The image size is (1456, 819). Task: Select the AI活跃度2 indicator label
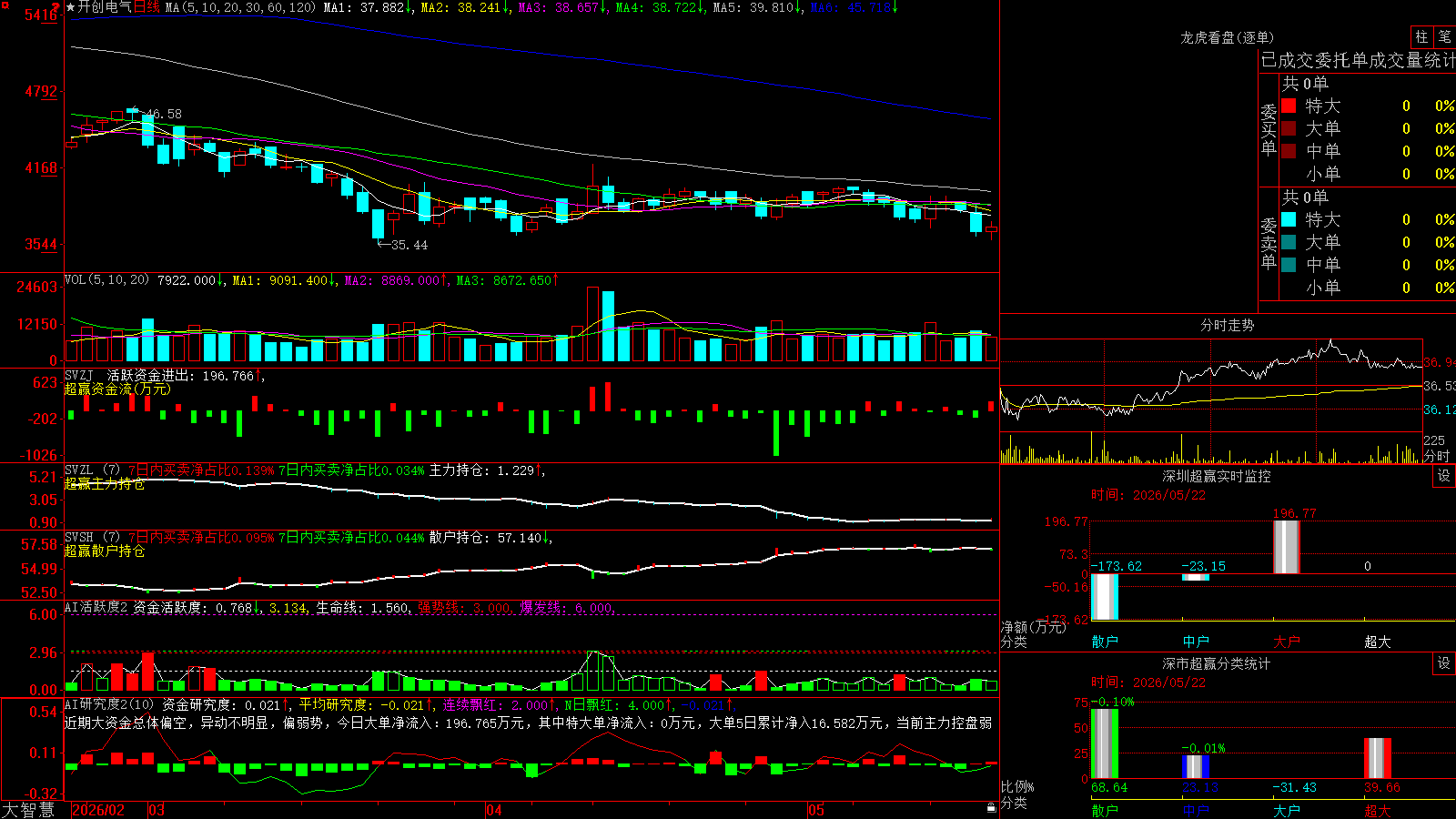click(96, 607)
